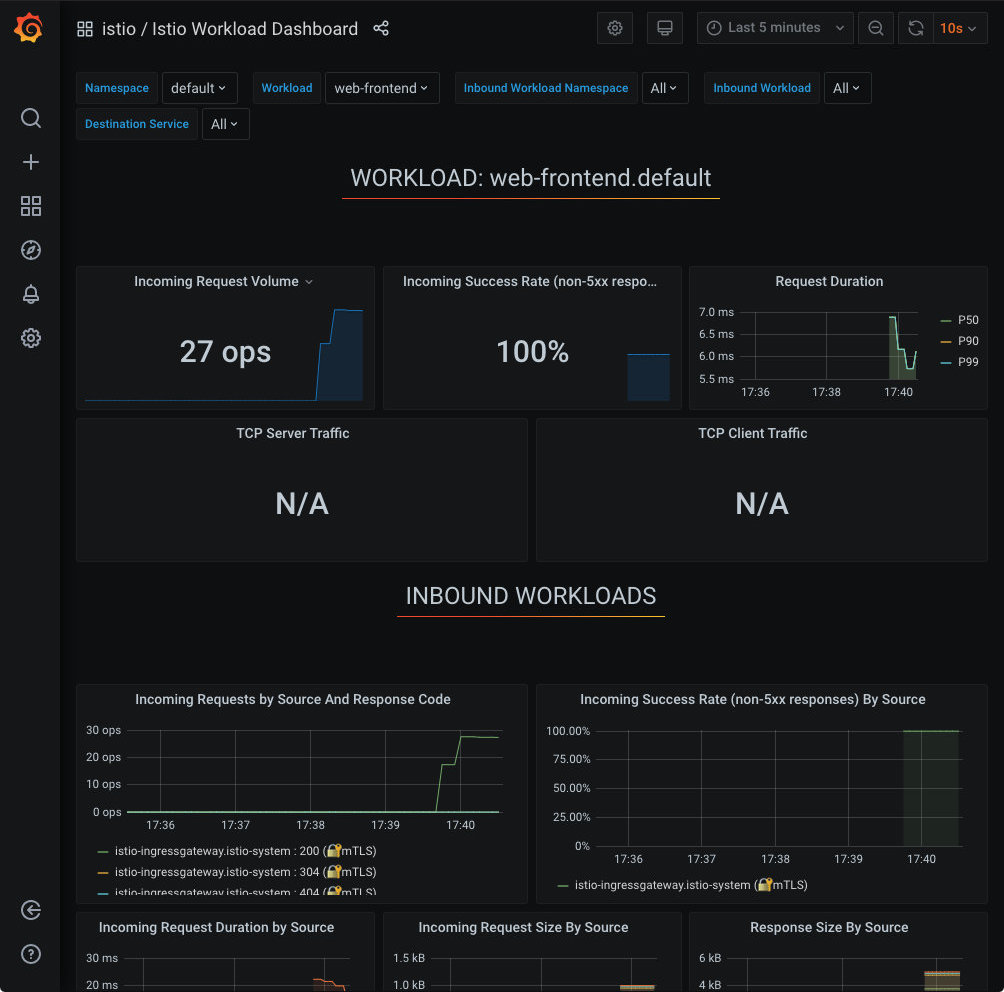Refresh the dashboard now
Image resolution: width=1004 pixels, height=992 pixels.
tap(915, 28)
